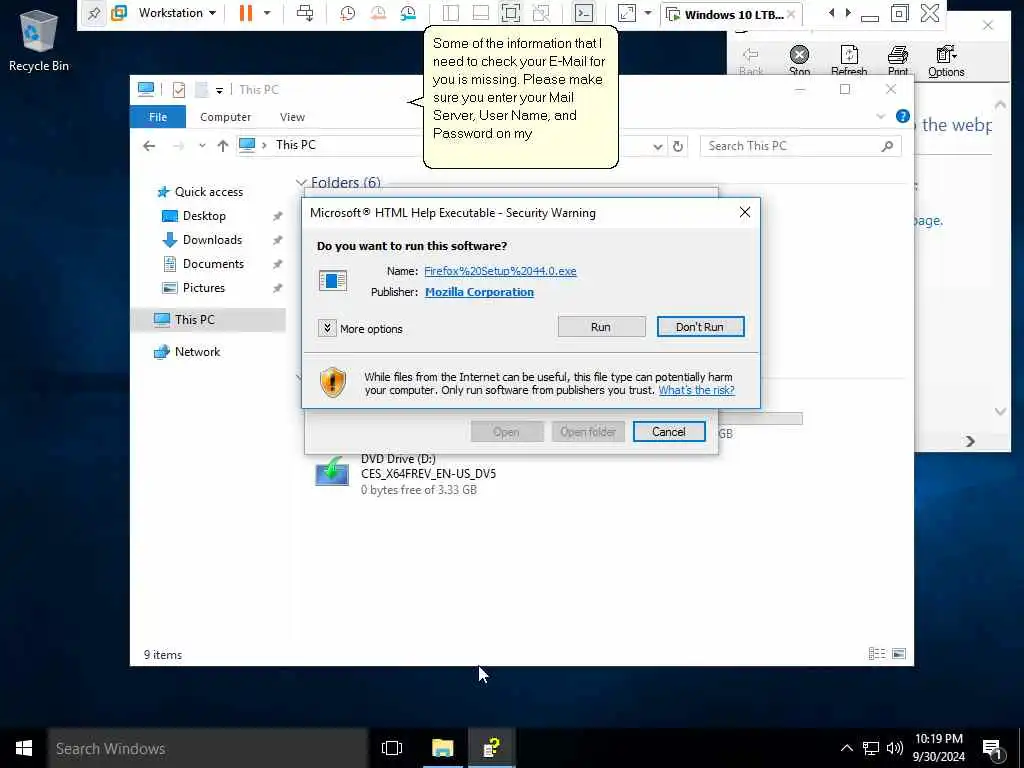Image resolution: width=1024 pixels, height=768 pixels.
Task: Click Cancel in the download dialog
Action: pyautogui.click(x=669, y=432)
